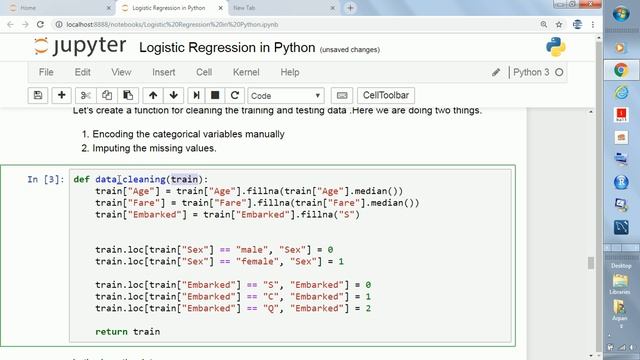This screenshot has height=360, width=640.
Task: Click the Jupyter logo
Action: [x=80, y=46]
